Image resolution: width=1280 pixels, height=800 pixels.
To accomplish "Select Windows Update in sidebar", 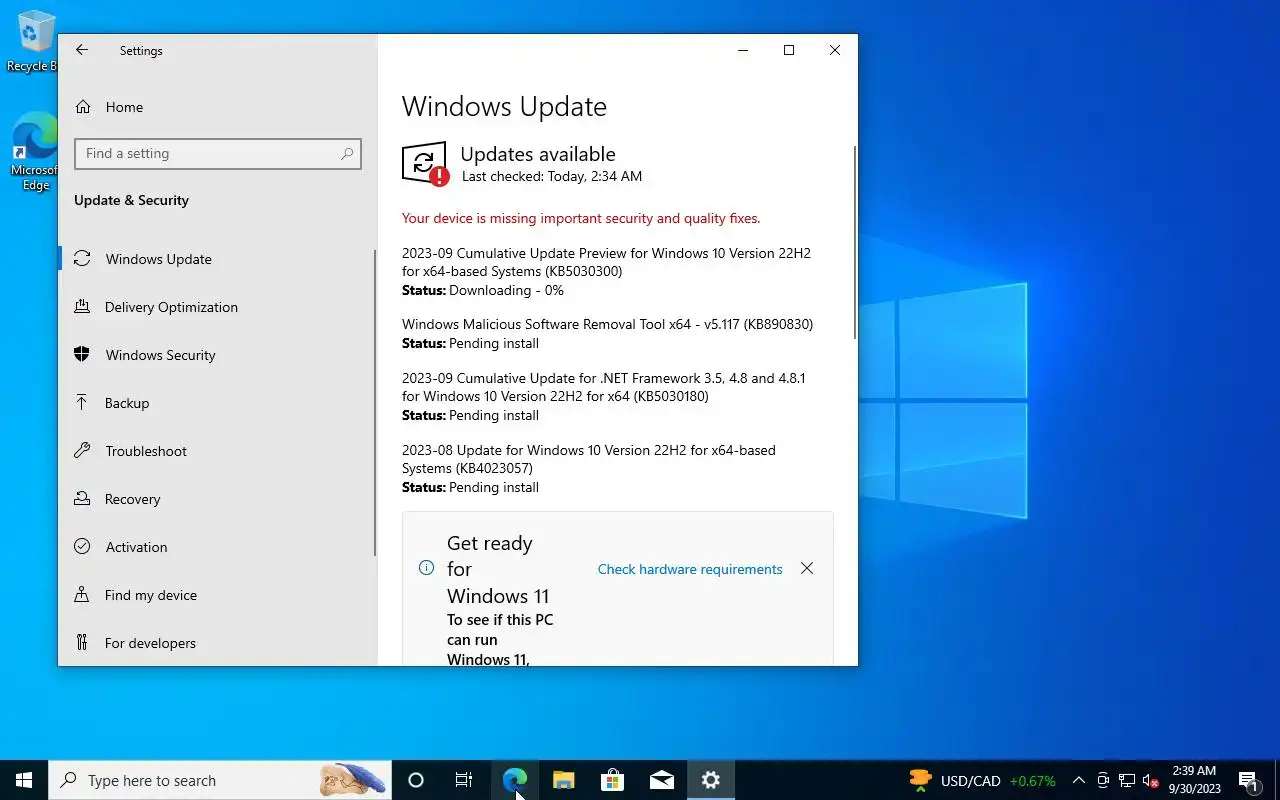I will (217, 259).
